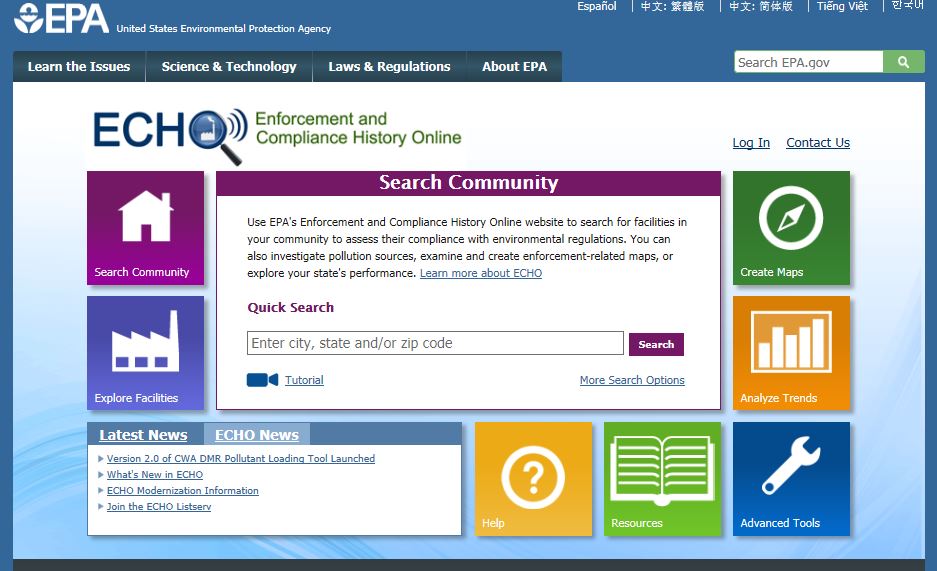Screen dimensions: 937x571
Task: Open Join the ECHO Listserv link
Action: (x=159, y=506)
